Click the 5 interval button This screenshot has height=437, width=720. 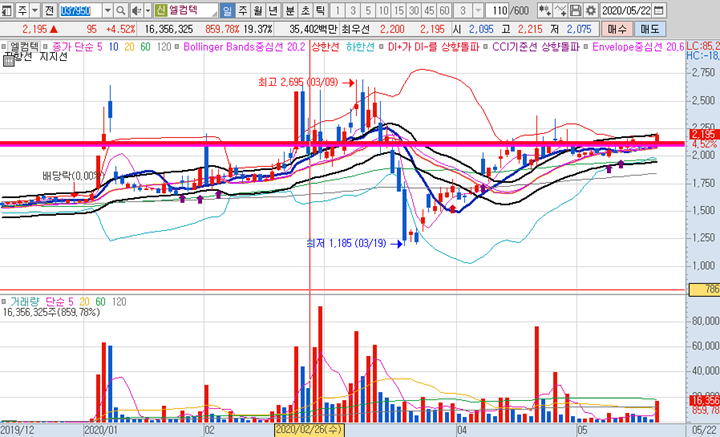point(369,10)
